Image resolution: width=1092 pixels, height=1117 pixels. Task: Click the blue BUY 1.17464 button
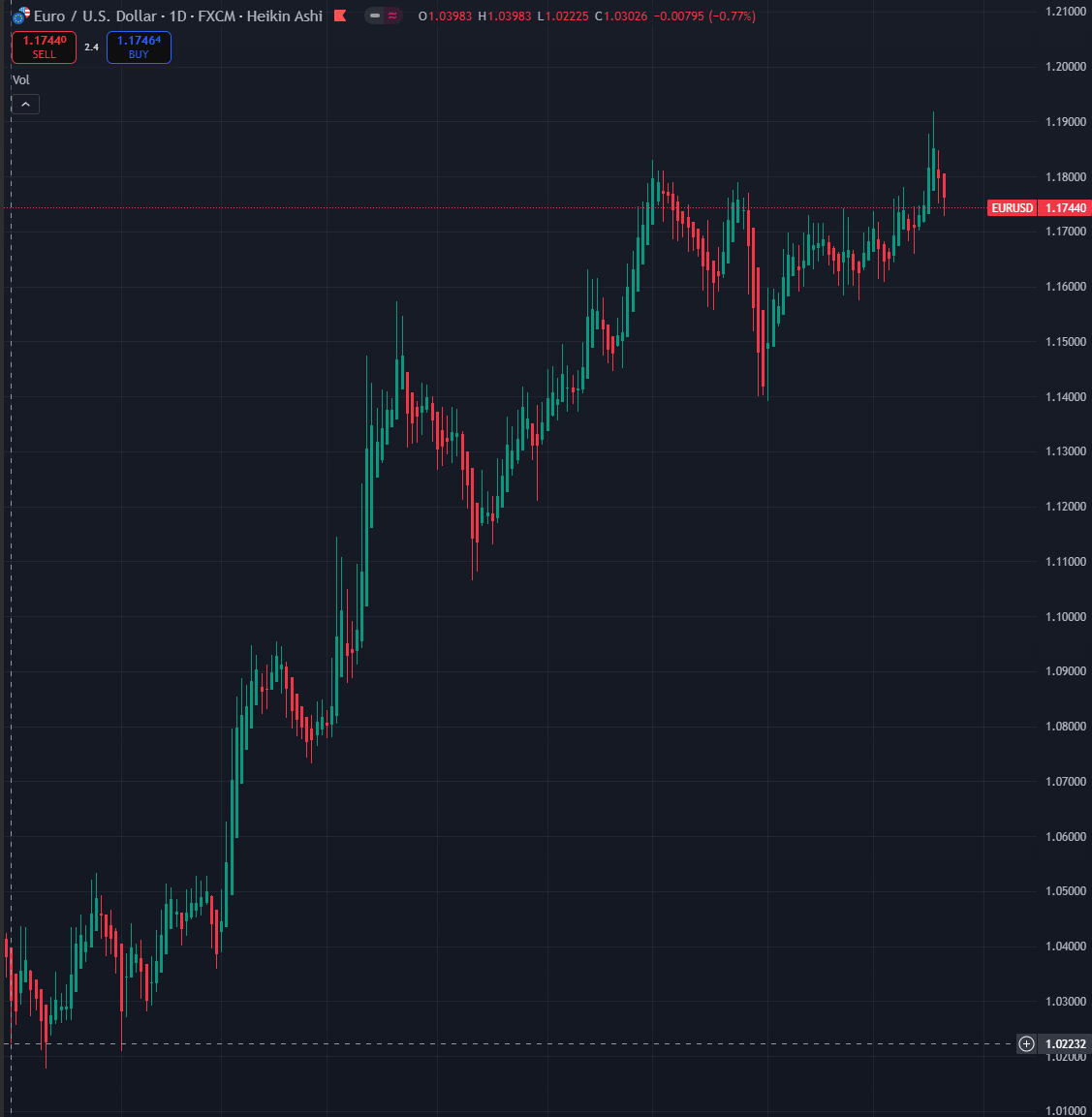(139, 47)
